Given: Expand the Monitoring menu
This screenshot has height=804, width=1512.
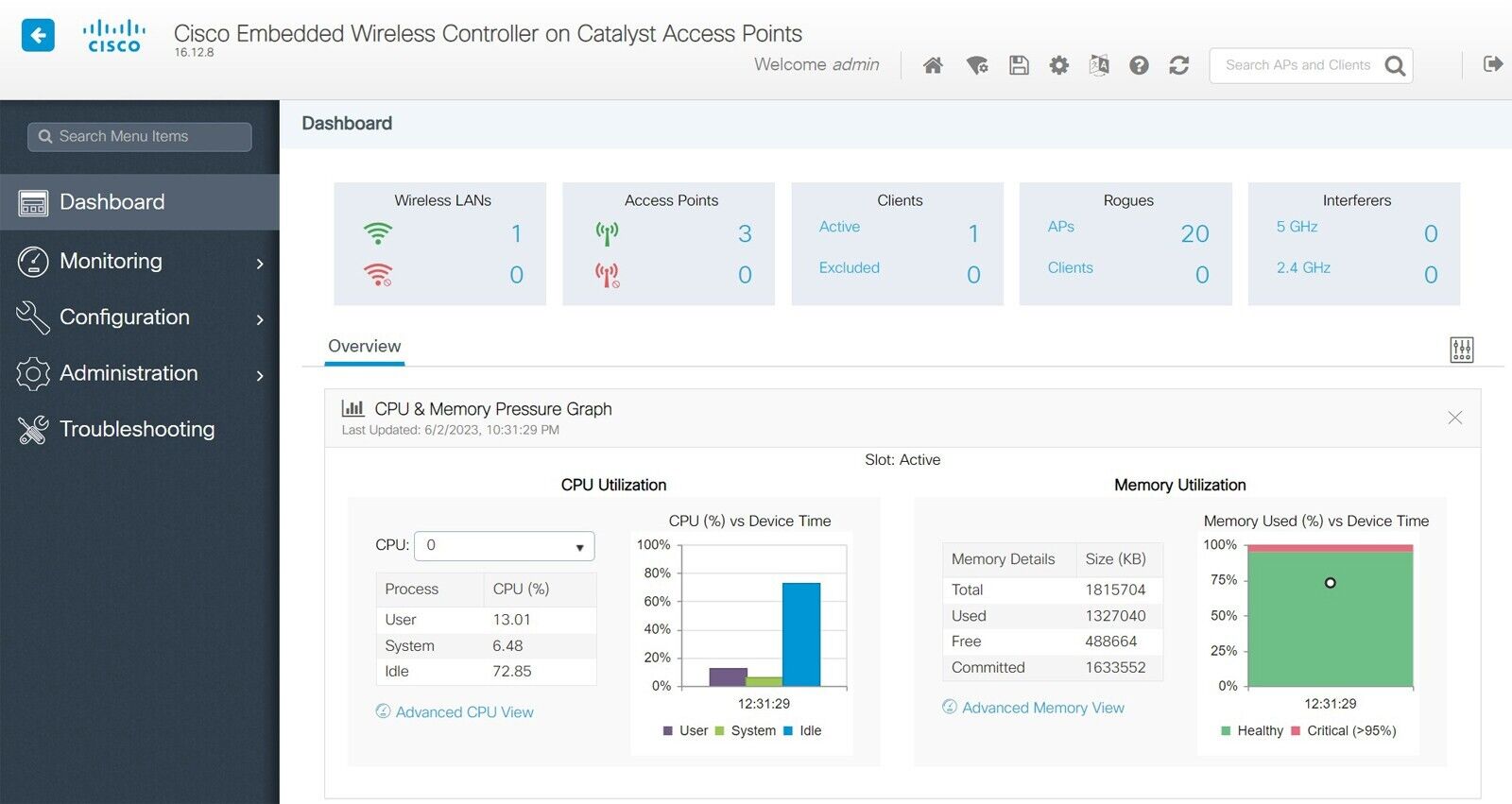Looking at the screenshot, I should [x=140, y=262].
